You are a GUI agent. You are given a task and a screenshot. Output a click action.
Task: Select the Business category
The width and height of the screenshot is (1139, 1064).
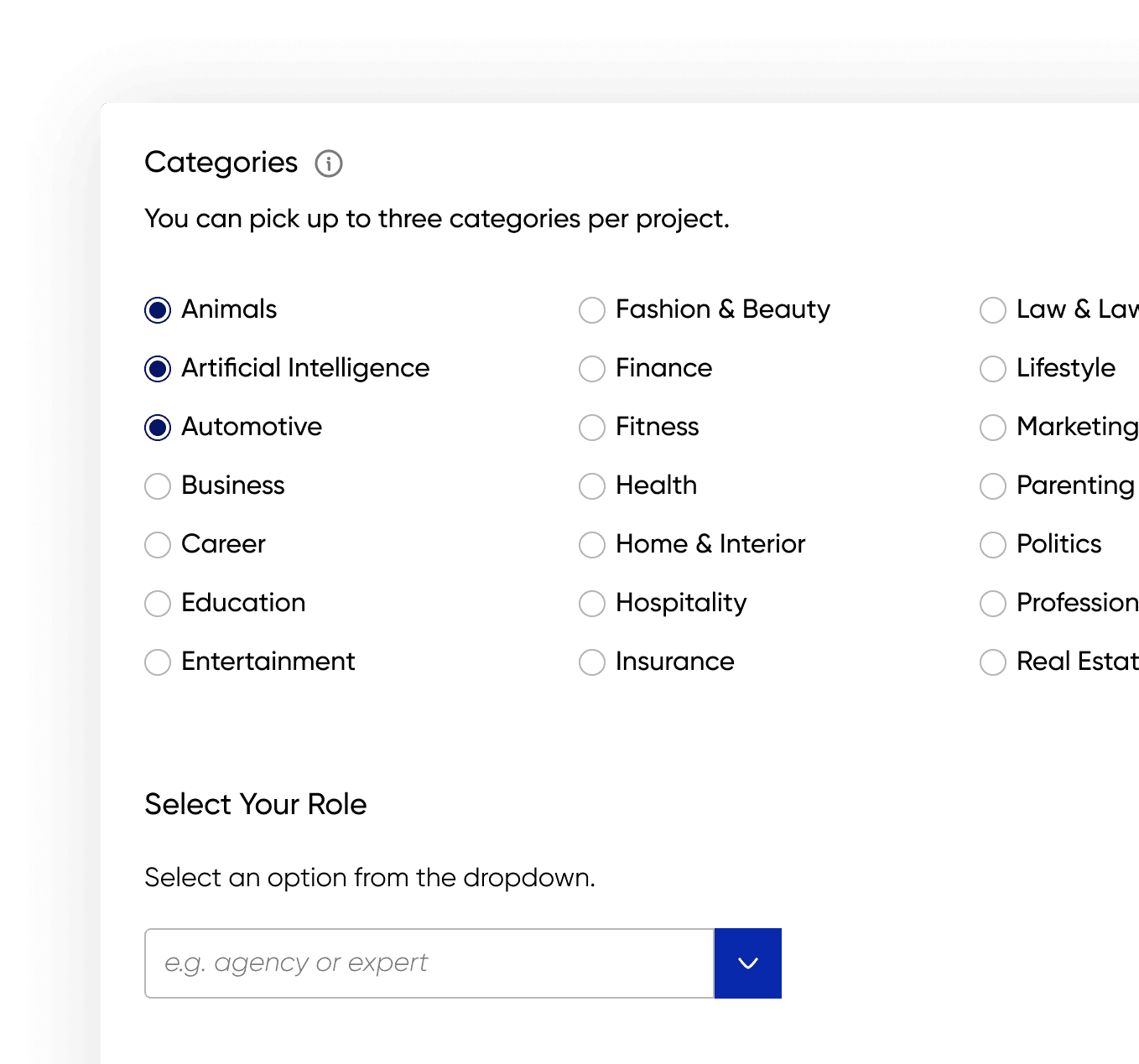click(x=158, y=486)
